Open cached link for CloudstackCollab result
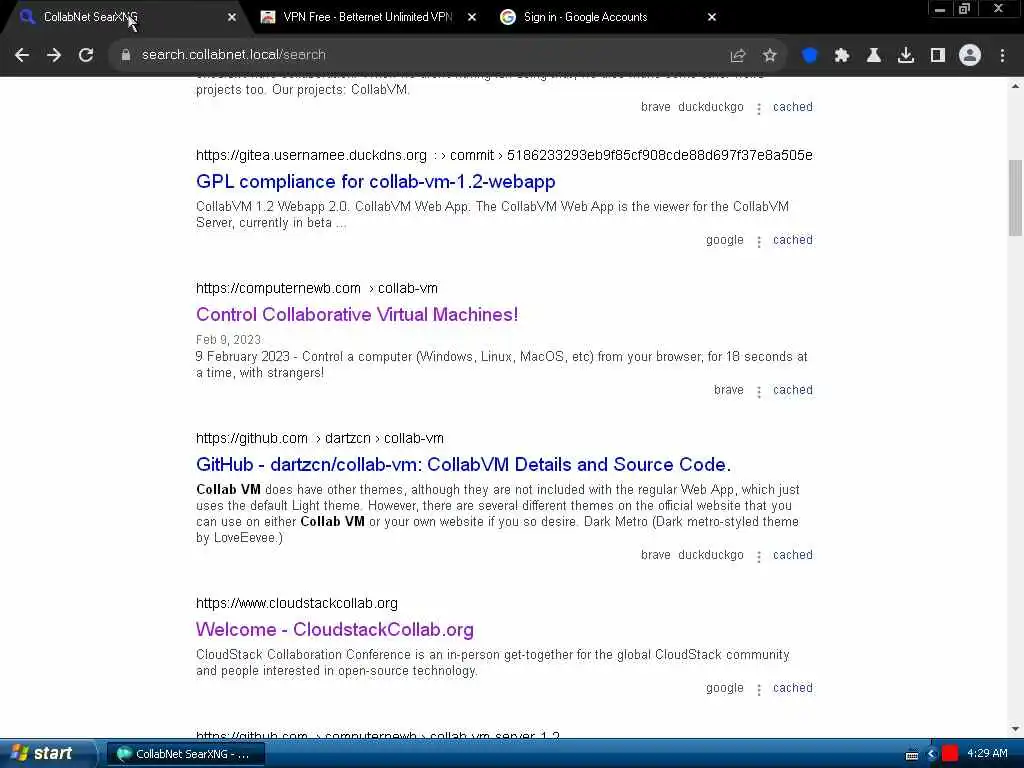1024x768 pixels. [x=793, y=688]
